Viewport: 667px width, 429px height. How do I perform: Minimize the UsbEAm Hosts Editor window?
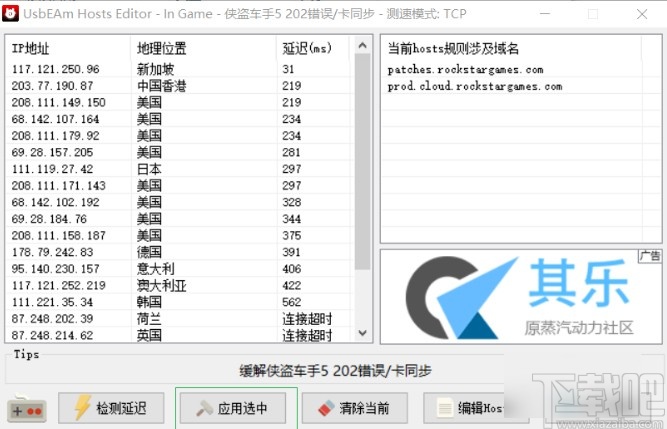point(545,14)
